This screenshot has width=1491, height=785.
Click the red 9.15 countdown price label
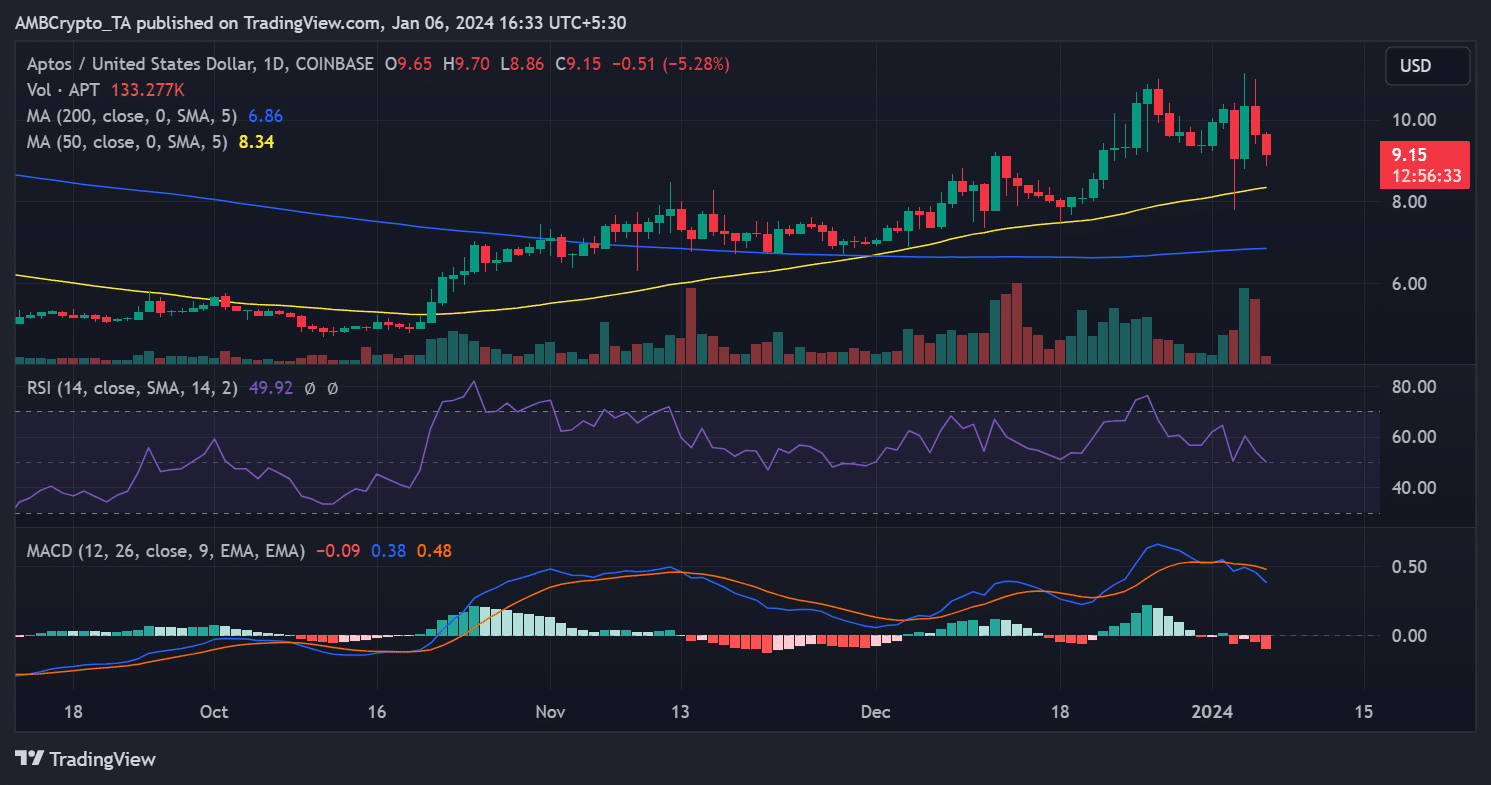pyautogui.click(x=1427, y=165)
